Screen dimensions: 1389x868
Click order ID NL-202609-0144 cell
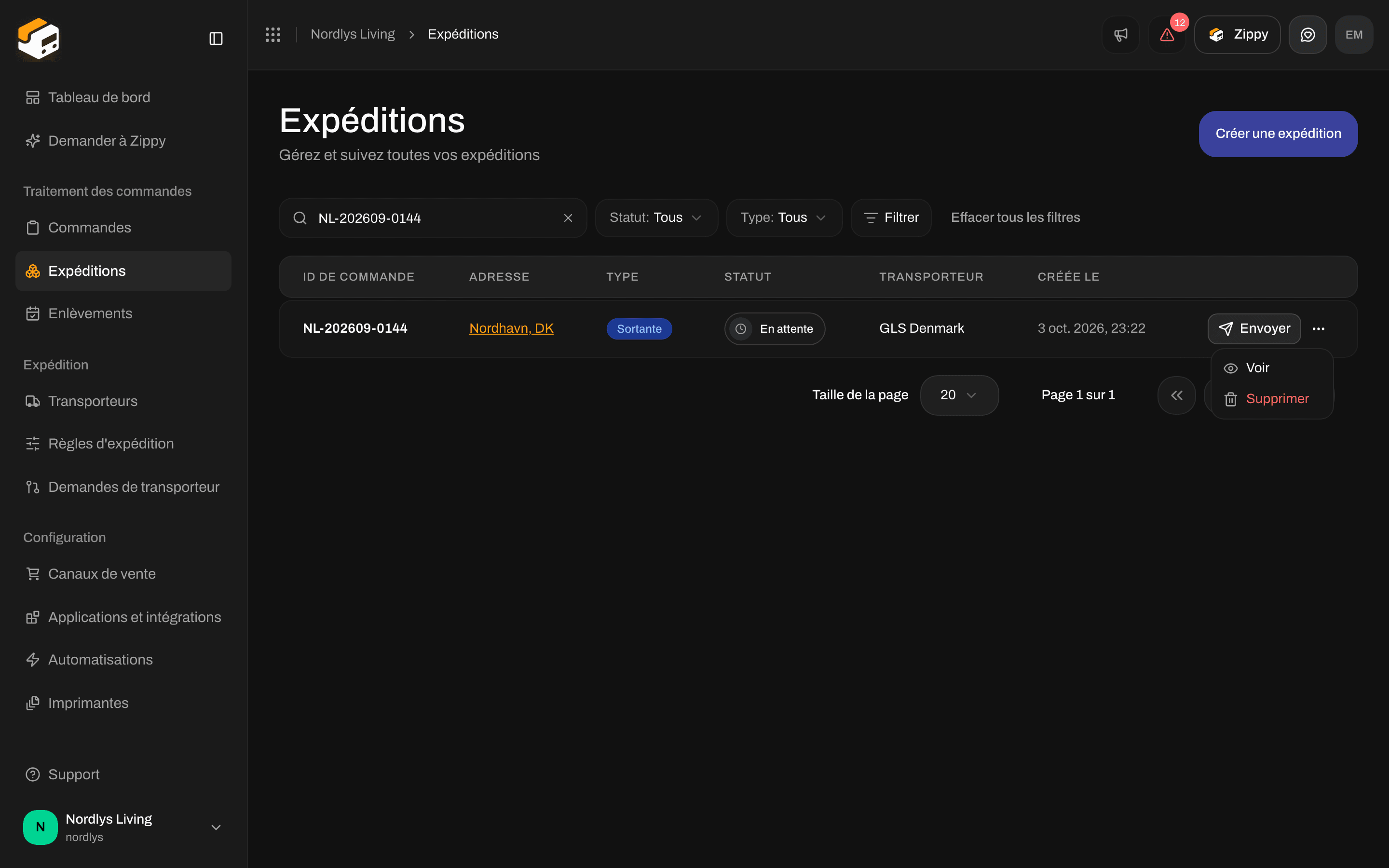[x=354, y=328]
